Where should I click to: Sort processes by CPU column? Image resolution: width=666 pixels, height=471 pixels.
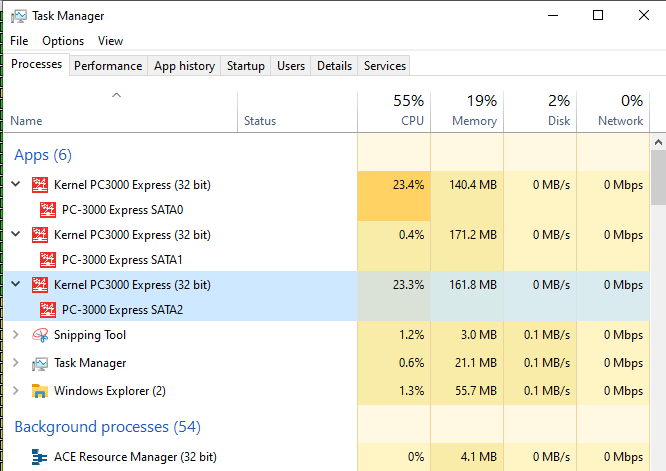coord(394,111)
